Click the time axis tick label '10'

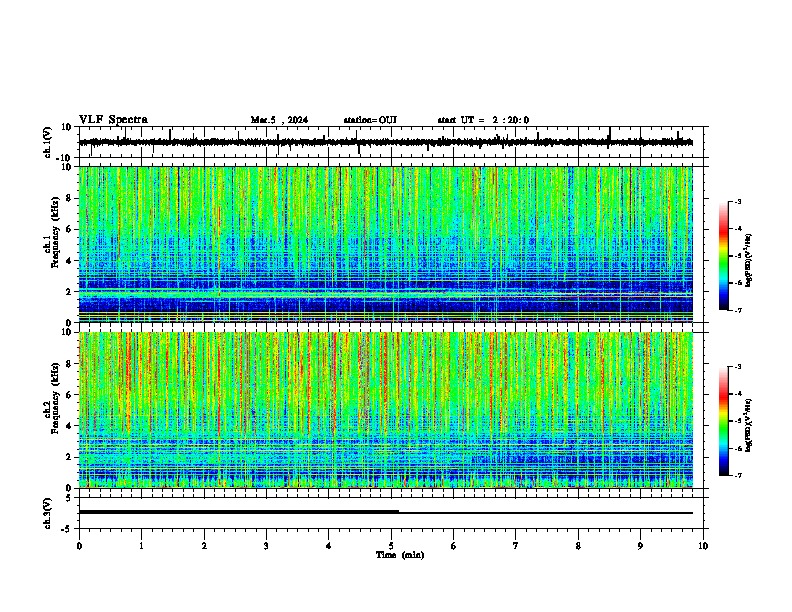click(703, 546)
